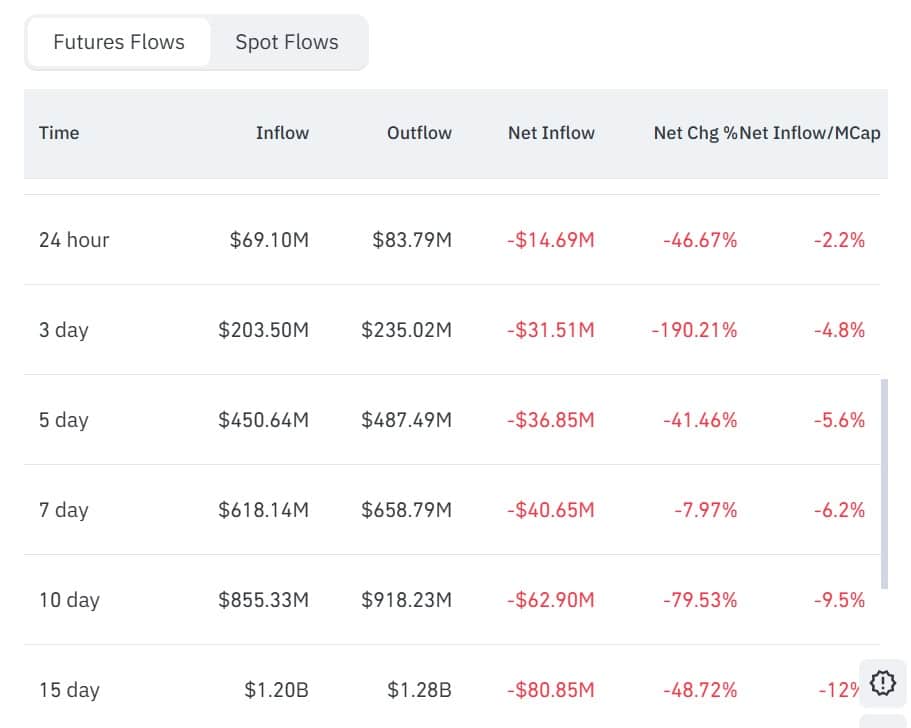Click the $918.23M outflow value

(x=407, y=600)
